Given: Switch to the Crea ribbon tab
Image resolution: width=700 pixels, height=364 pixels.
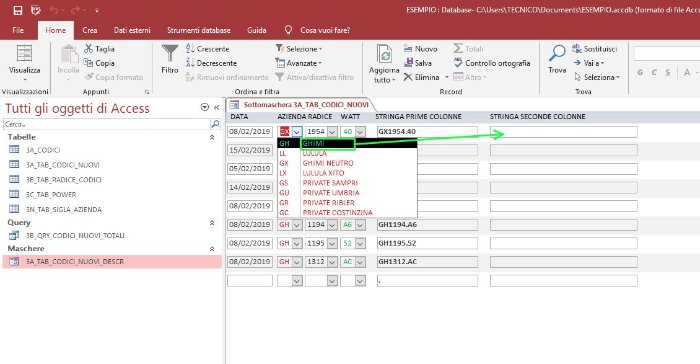Looking at the screenshot, I should [89, 30].
